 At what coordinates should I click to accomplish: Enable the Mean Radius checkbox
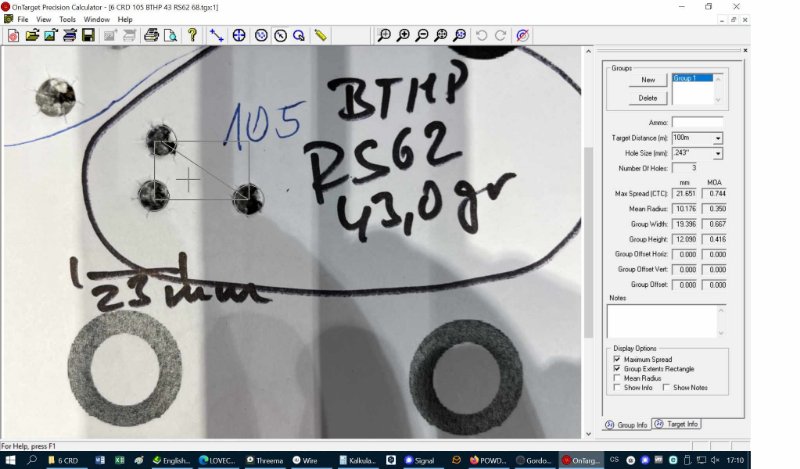point(617,378)
